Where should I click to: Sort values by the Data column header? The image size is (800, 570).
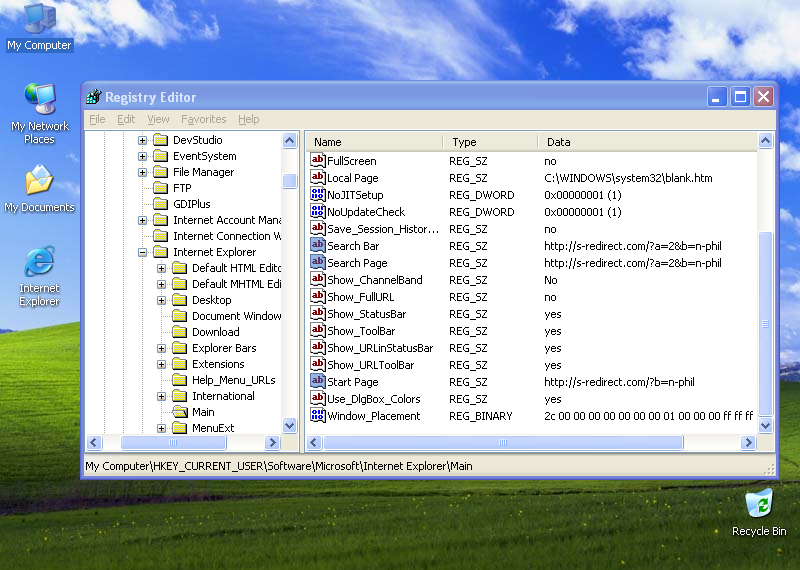coord(647,142)
